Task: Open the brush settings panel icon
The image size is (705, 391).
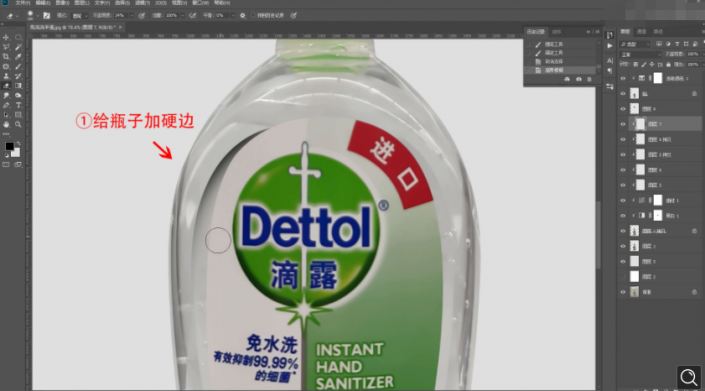Action: pyautogui.click(x=47, y=15)
